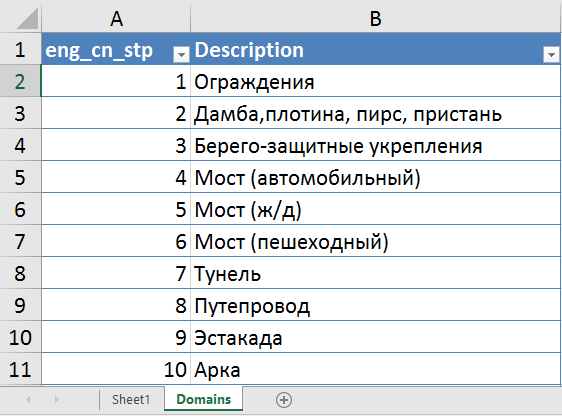Image resolution: width=562 pixels, height=416 pixels.
Task: Open the Description column filter dropdown
Action: coord(551,55)
